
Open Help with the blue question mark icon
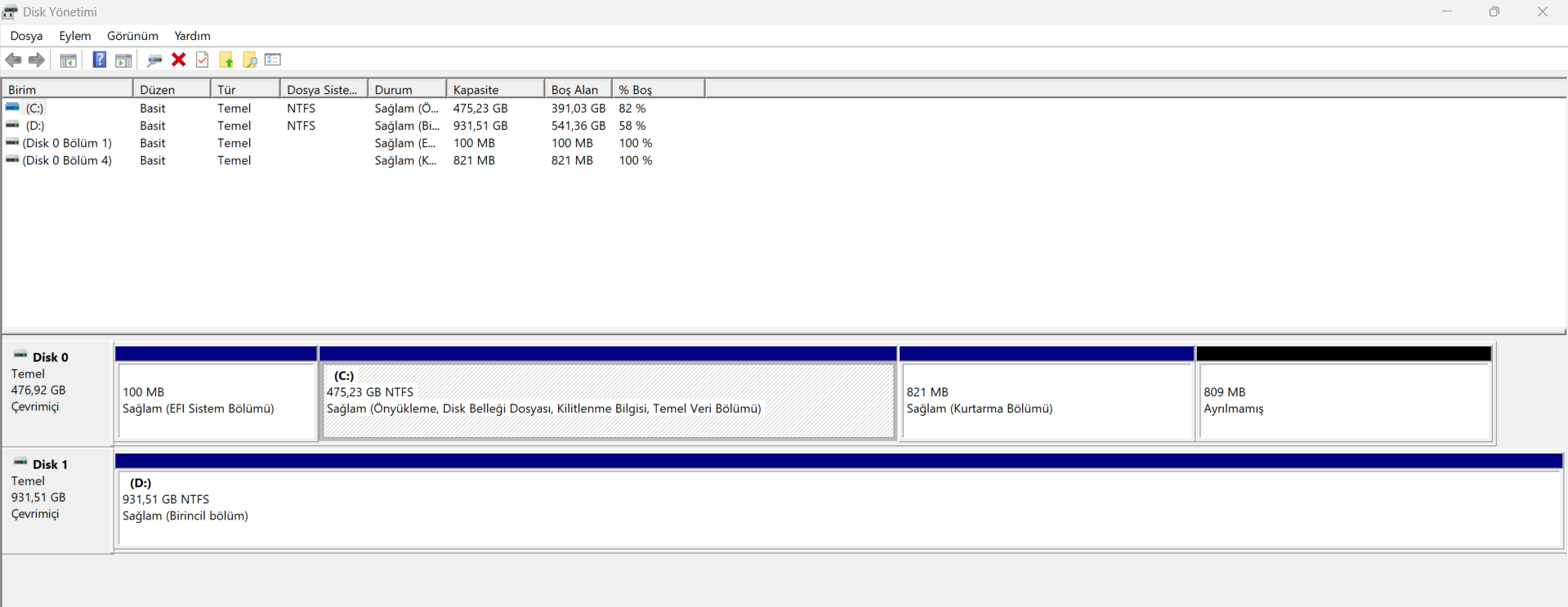(x=99, y=60)
